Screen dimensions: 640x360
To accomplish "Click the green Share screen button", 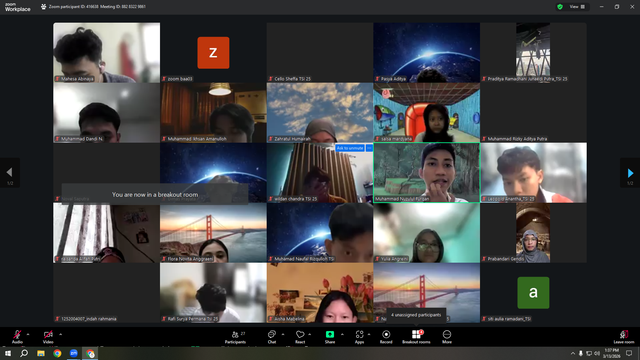I will (x=330, y=337).
